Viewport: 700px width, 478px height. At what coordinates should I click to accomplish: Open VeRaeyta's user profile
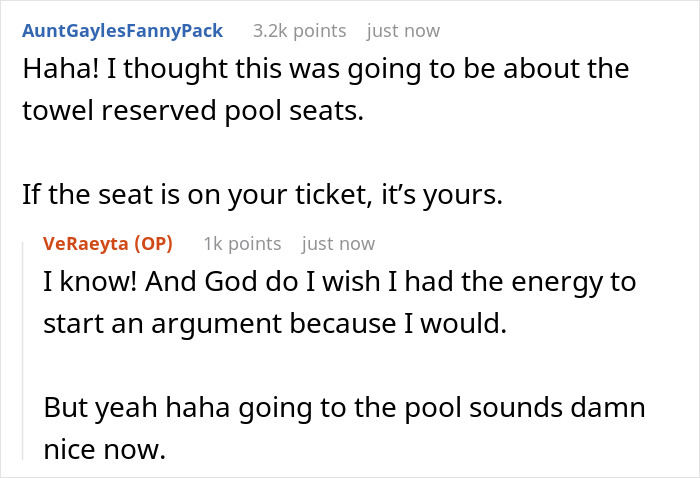(x=92, y=244)
